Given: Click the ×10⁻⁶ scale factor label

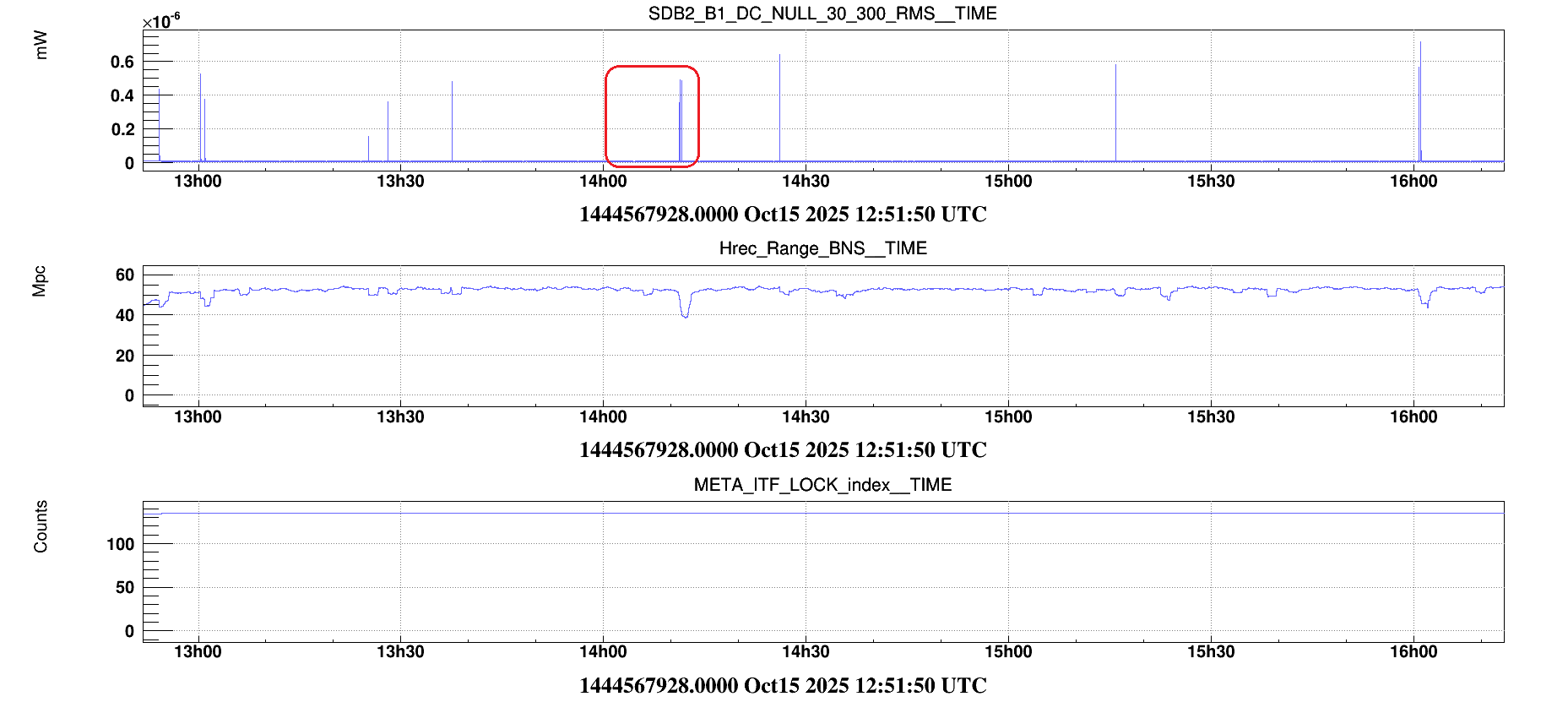Looking at the screenshot, I should point(160,21).
